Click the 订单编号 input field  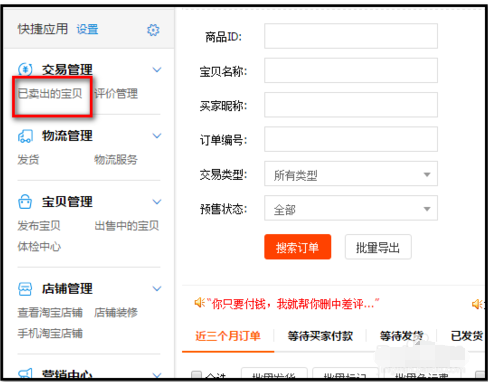click(x=351, y=139)
